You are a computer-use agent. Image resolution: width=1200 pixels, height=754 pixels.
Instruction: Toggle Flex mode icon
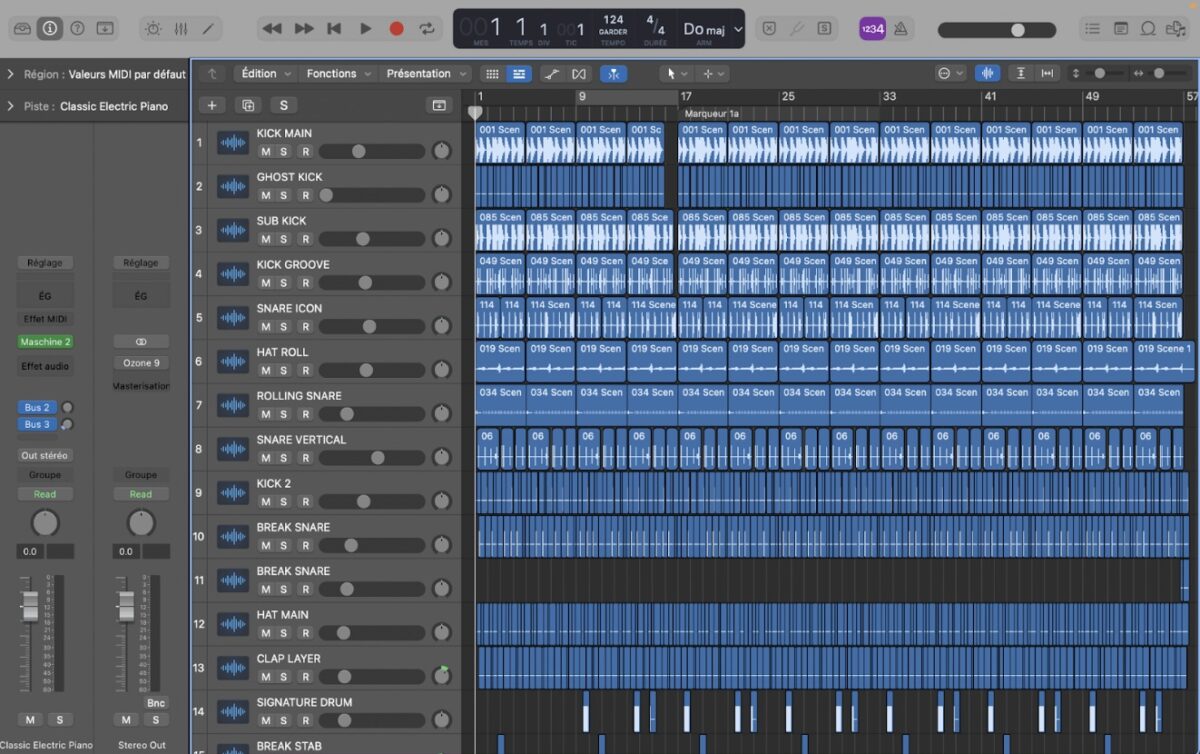coord(578,73)
